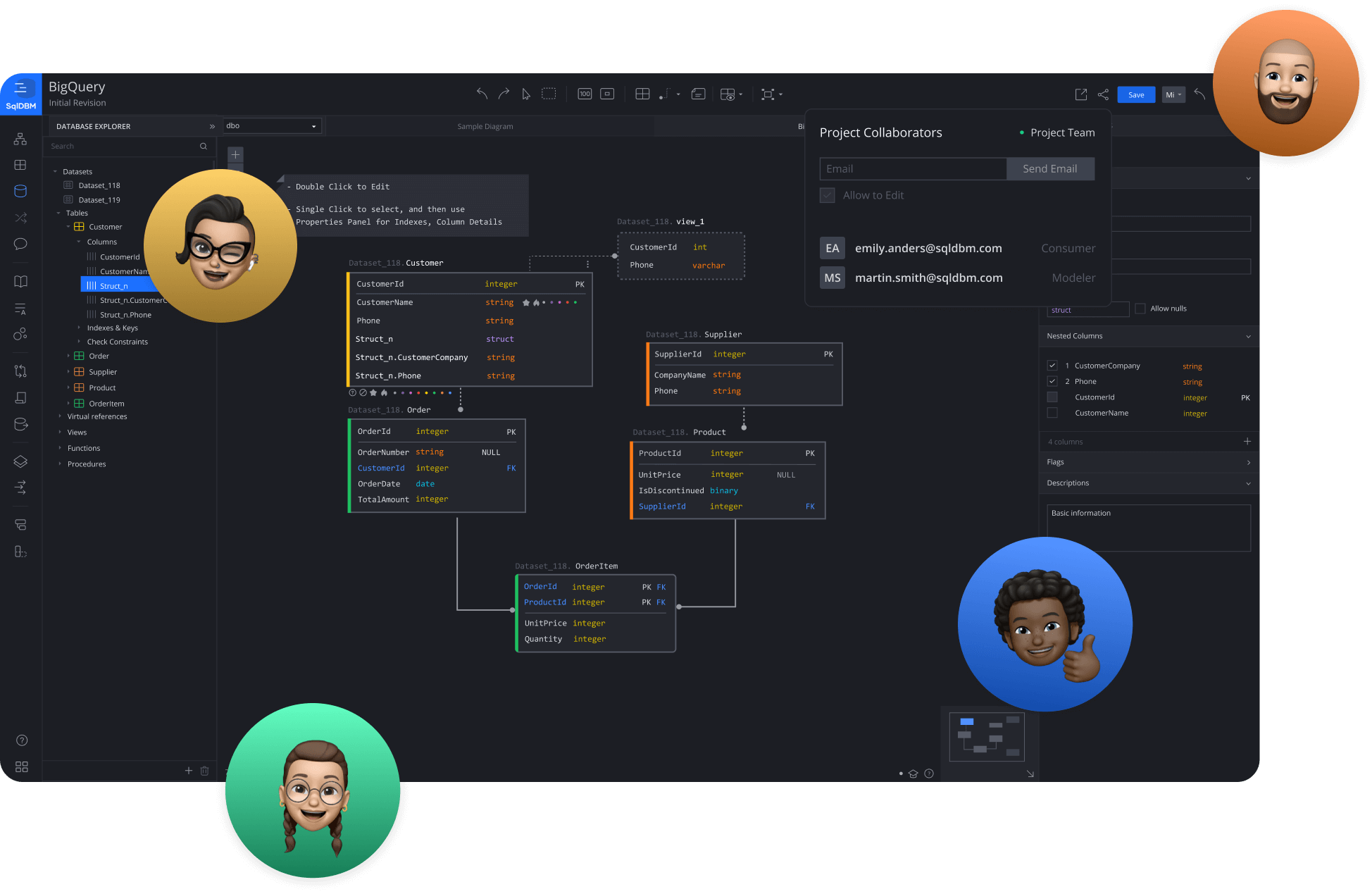Screen dimensions: 1372x894
Task: Expand the Procedures tree node
Action: (60, 464)
